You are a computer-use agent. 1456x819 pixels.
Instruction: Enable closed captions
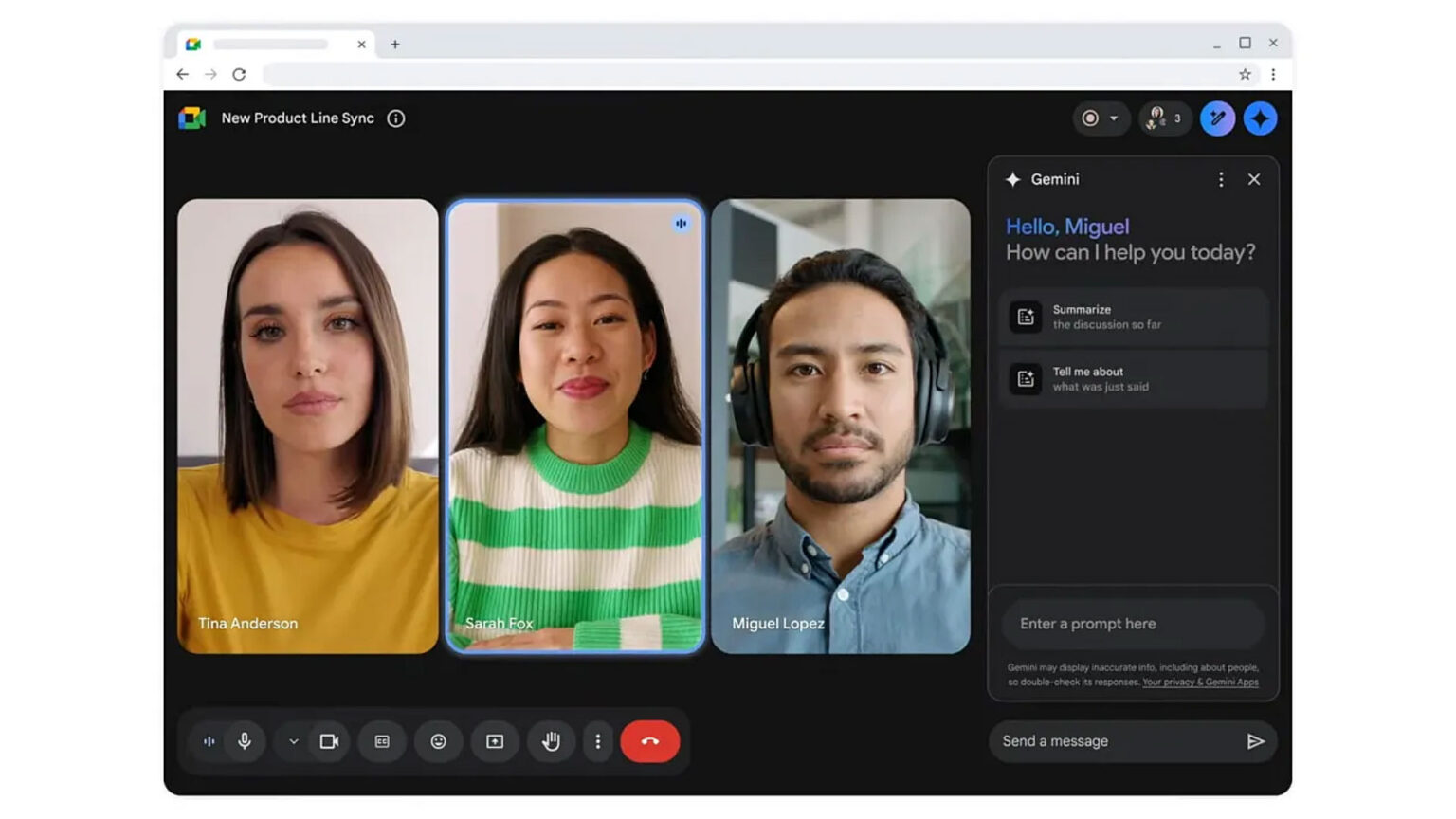click(x=381, y=741)
